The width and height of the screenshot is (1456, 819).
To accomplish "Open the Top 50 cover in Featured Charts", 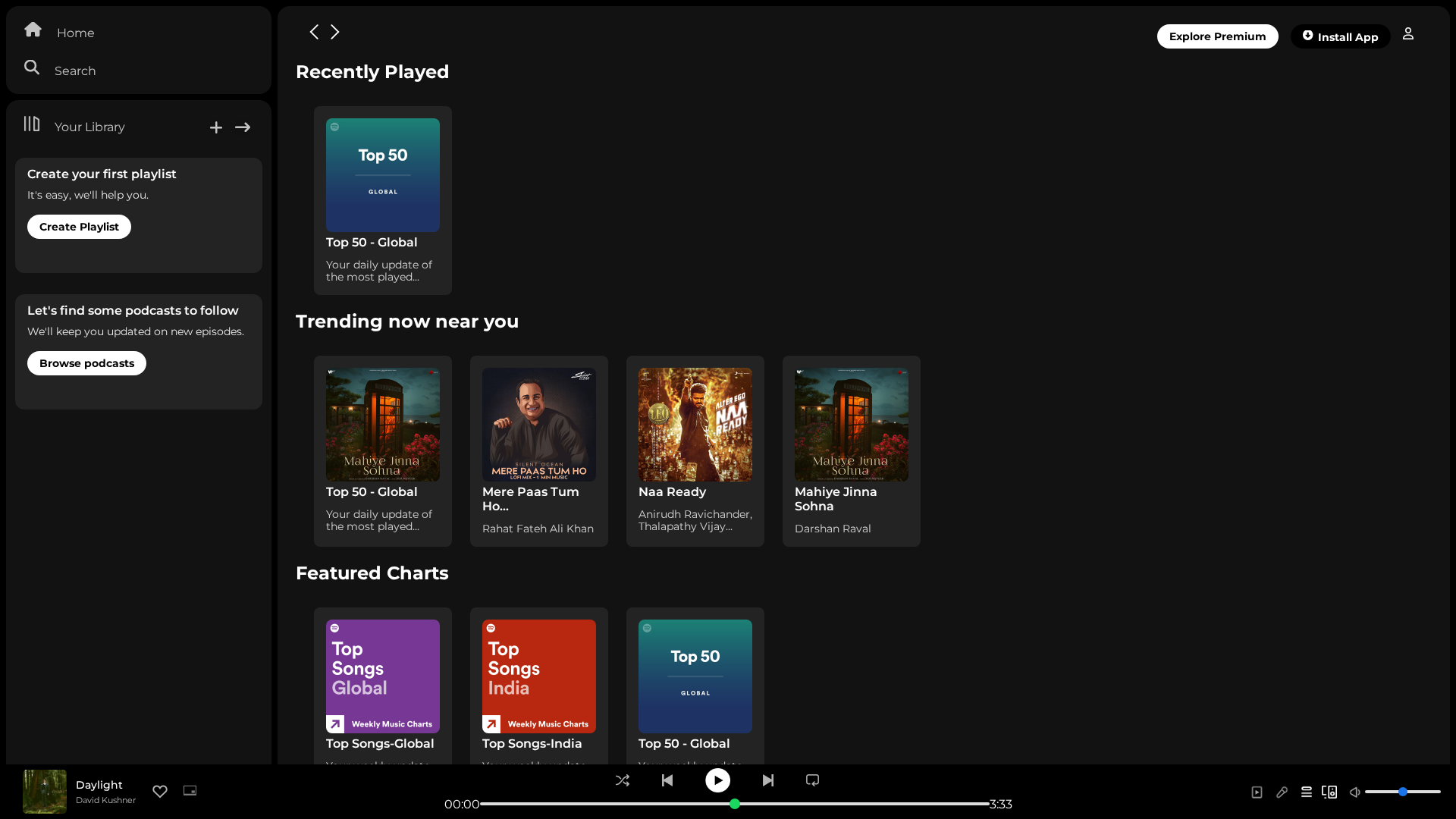I will tap(695, 676).
